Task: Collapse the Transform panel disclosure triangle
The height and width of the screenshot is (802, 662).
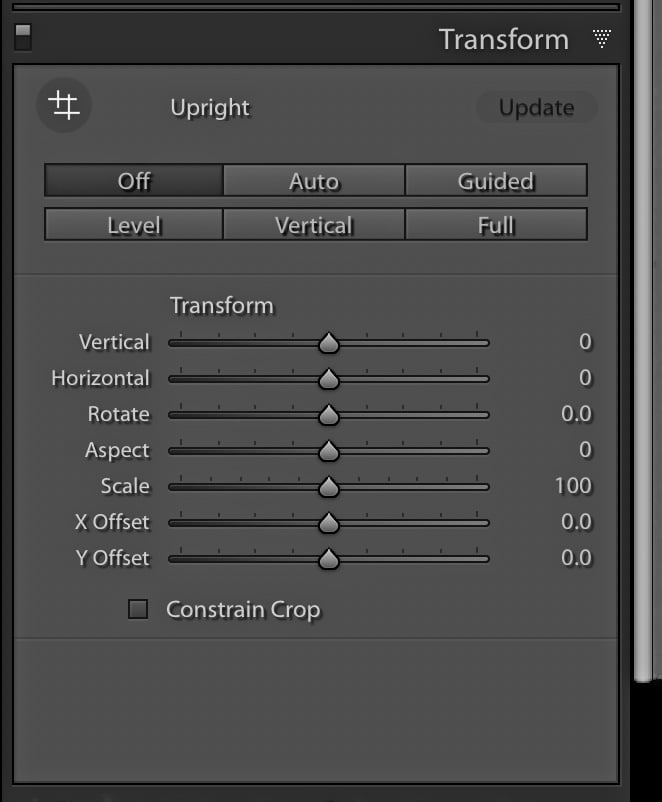Action: [602, 38]
